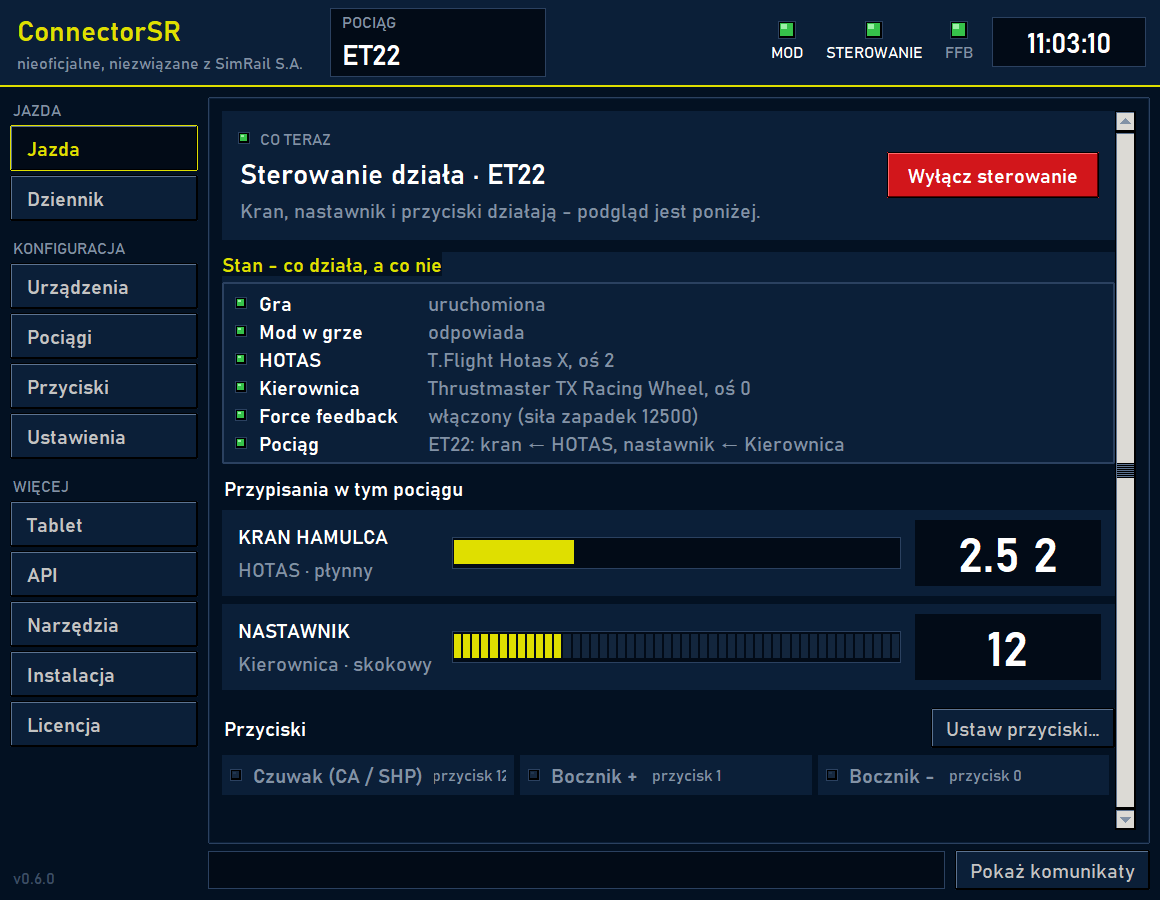Click the POCIĄG ET22 train field

point(438,43)
